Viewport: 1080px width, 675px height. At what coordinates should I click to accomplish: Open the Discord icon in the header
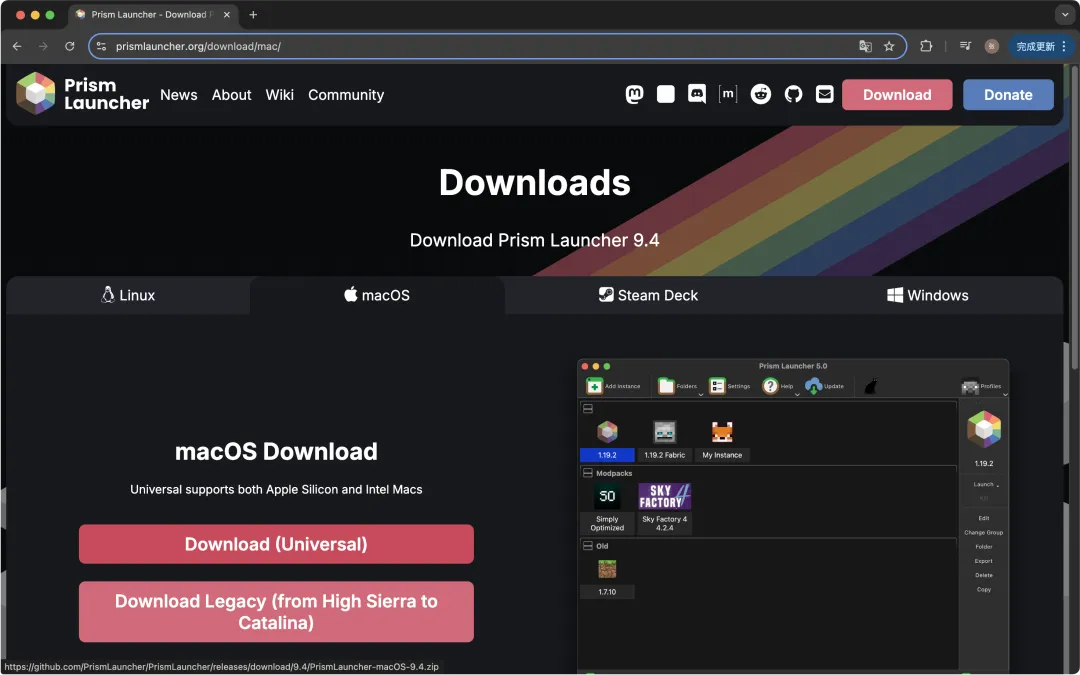696,94
